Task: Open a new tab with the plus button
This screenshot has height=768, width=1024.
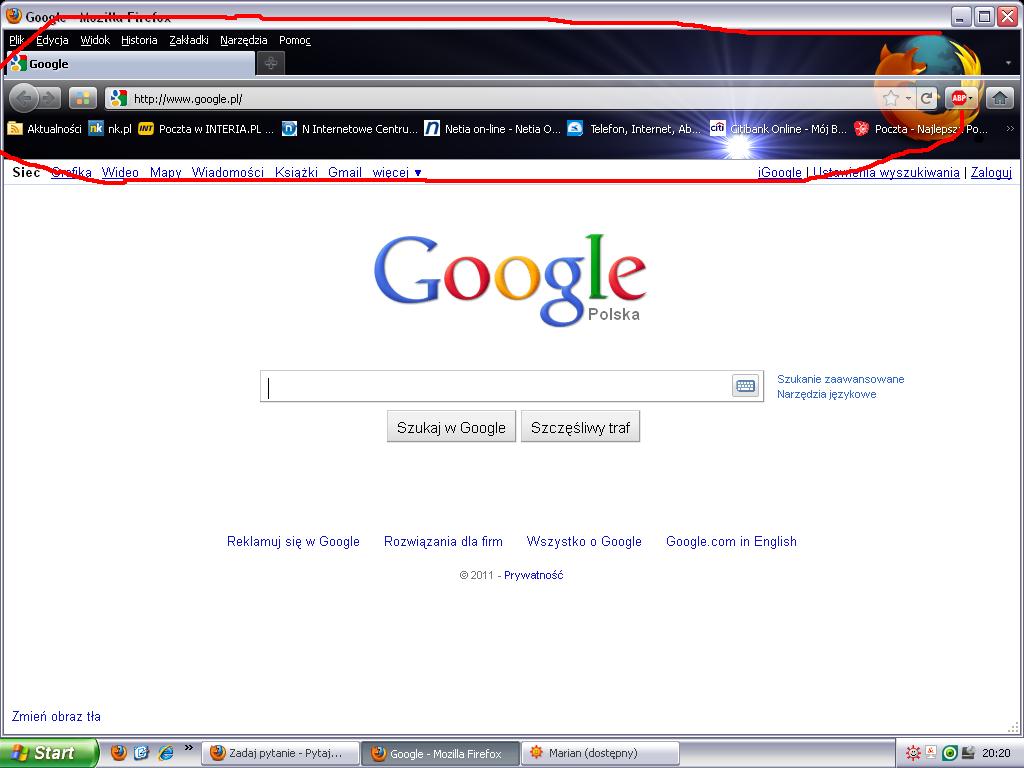Action: [x=270, y=63]
